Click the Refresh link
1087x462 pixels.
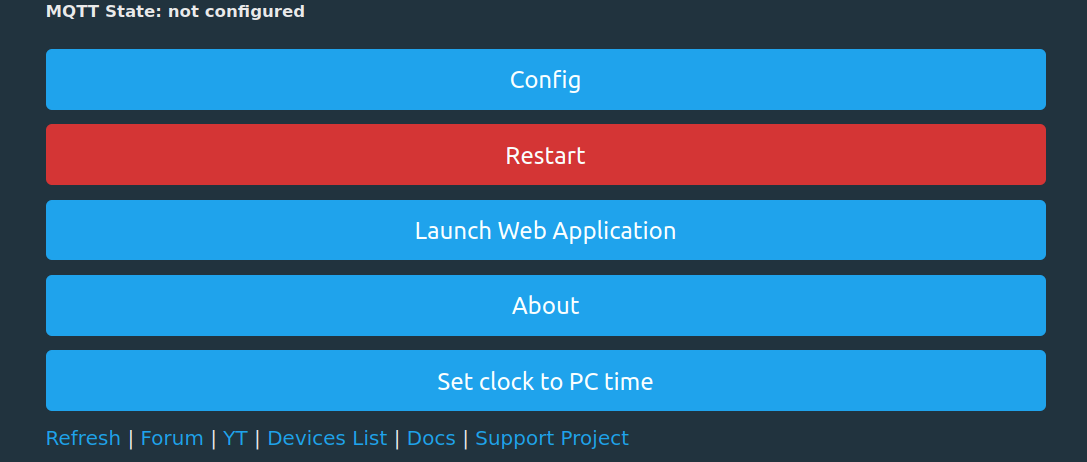[83, 438]
